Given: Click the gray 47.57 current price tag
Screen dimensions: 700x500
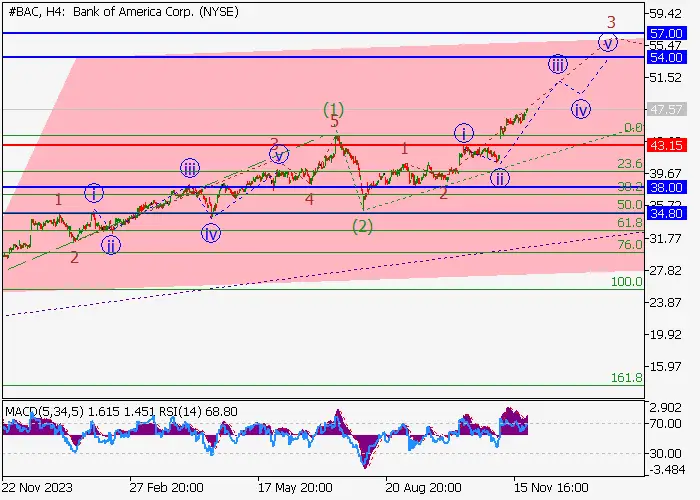Looking at the screenshot, I should [666, 109].
